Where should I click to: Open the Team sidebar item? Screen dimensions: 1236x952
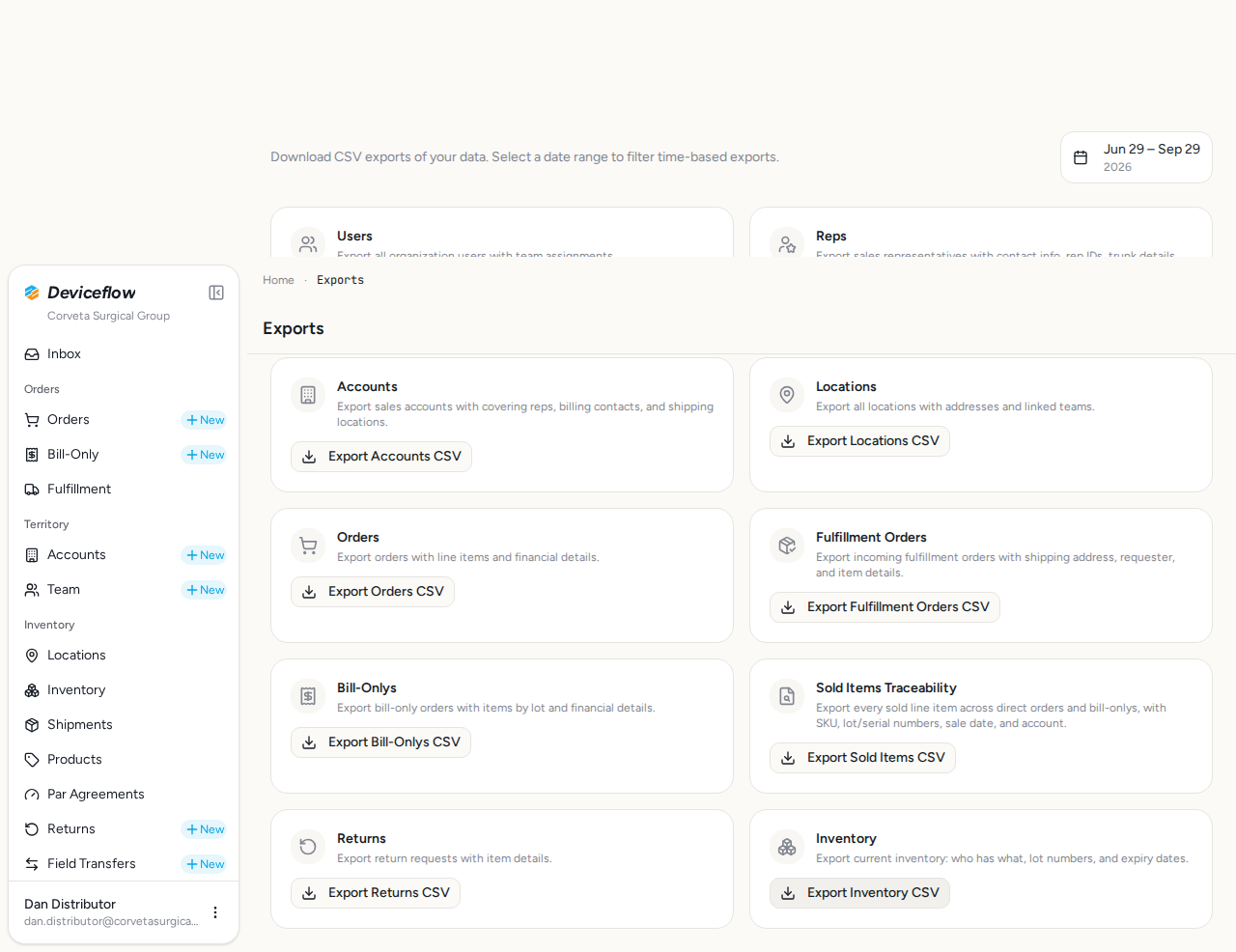coord(97,590)
